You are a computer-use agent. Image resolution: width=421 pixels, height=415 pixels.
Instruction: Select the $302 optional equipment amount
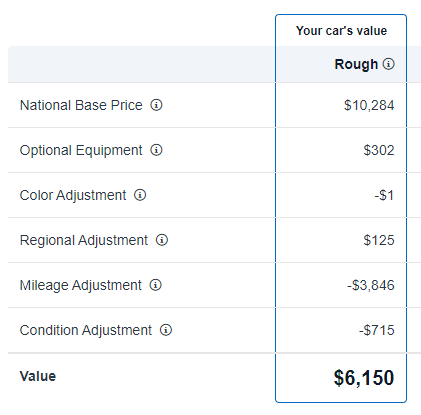coord(379,150)
